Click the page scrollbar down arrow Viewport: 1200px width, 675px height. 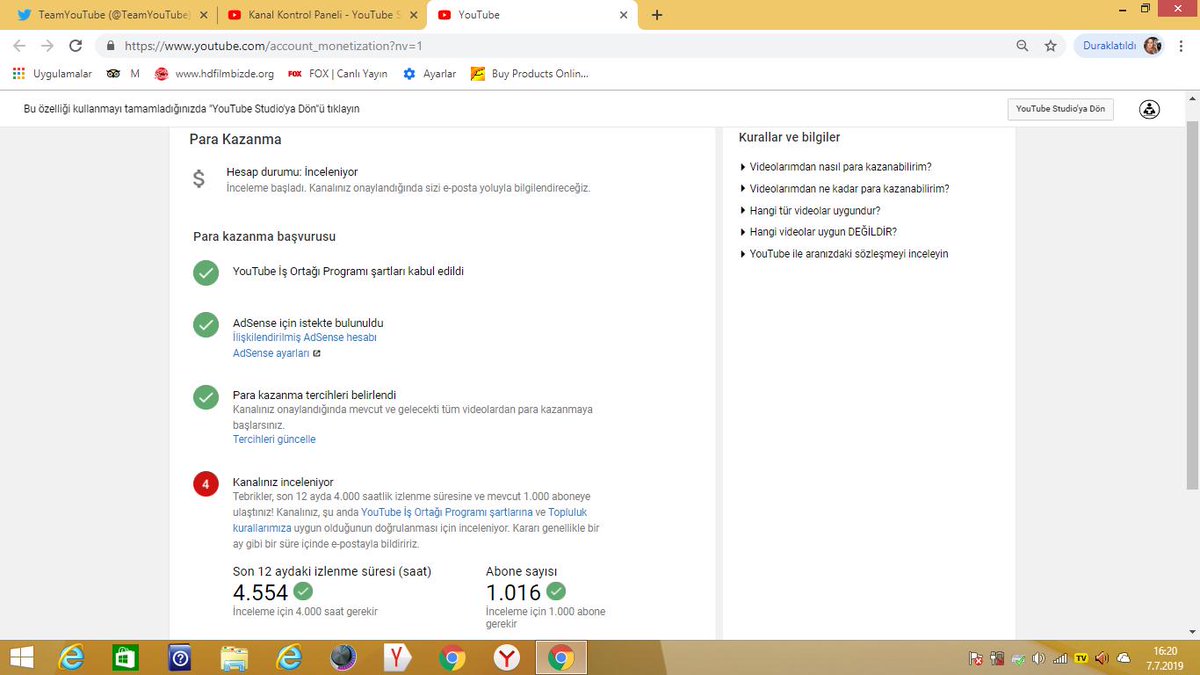(x=1191, y=631)
